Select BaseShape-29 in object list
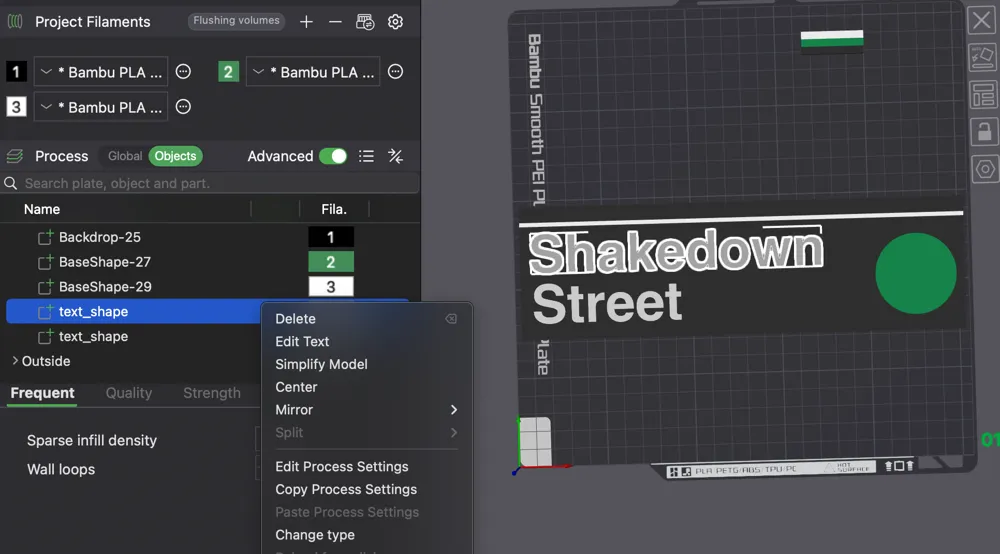 click(105, 287)
